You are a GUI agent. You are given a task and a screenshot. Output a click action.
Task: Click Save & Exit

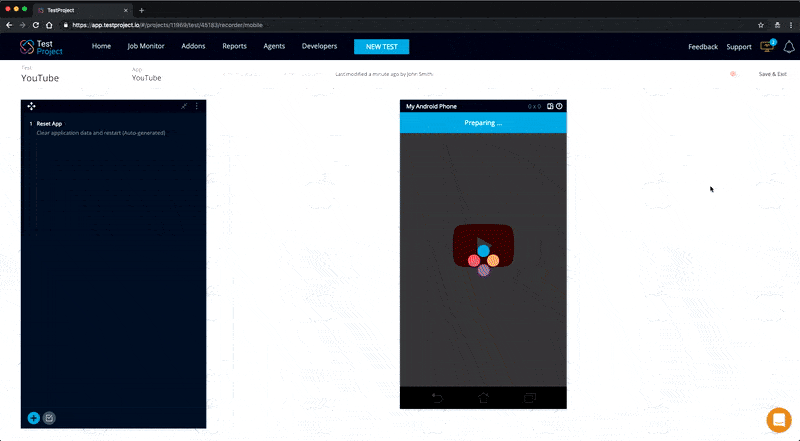tap(772, 74)
